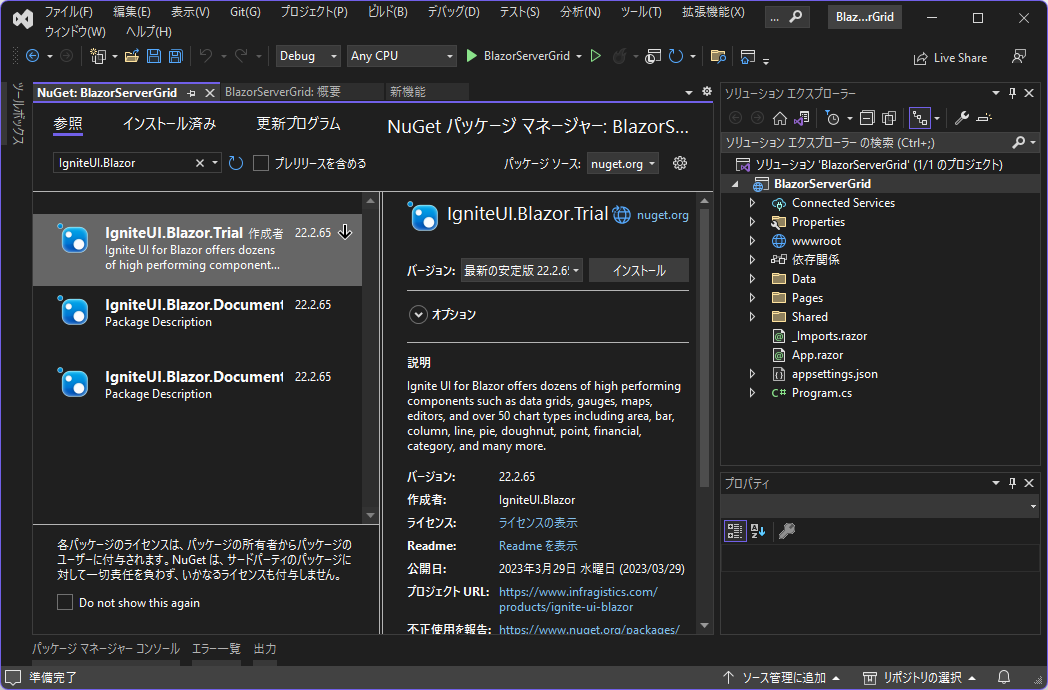The height and width of the screenshot is (690, 1048).
Task: Click the blue restart/refresh icon in toolbar
Action: tap(676, 56)
